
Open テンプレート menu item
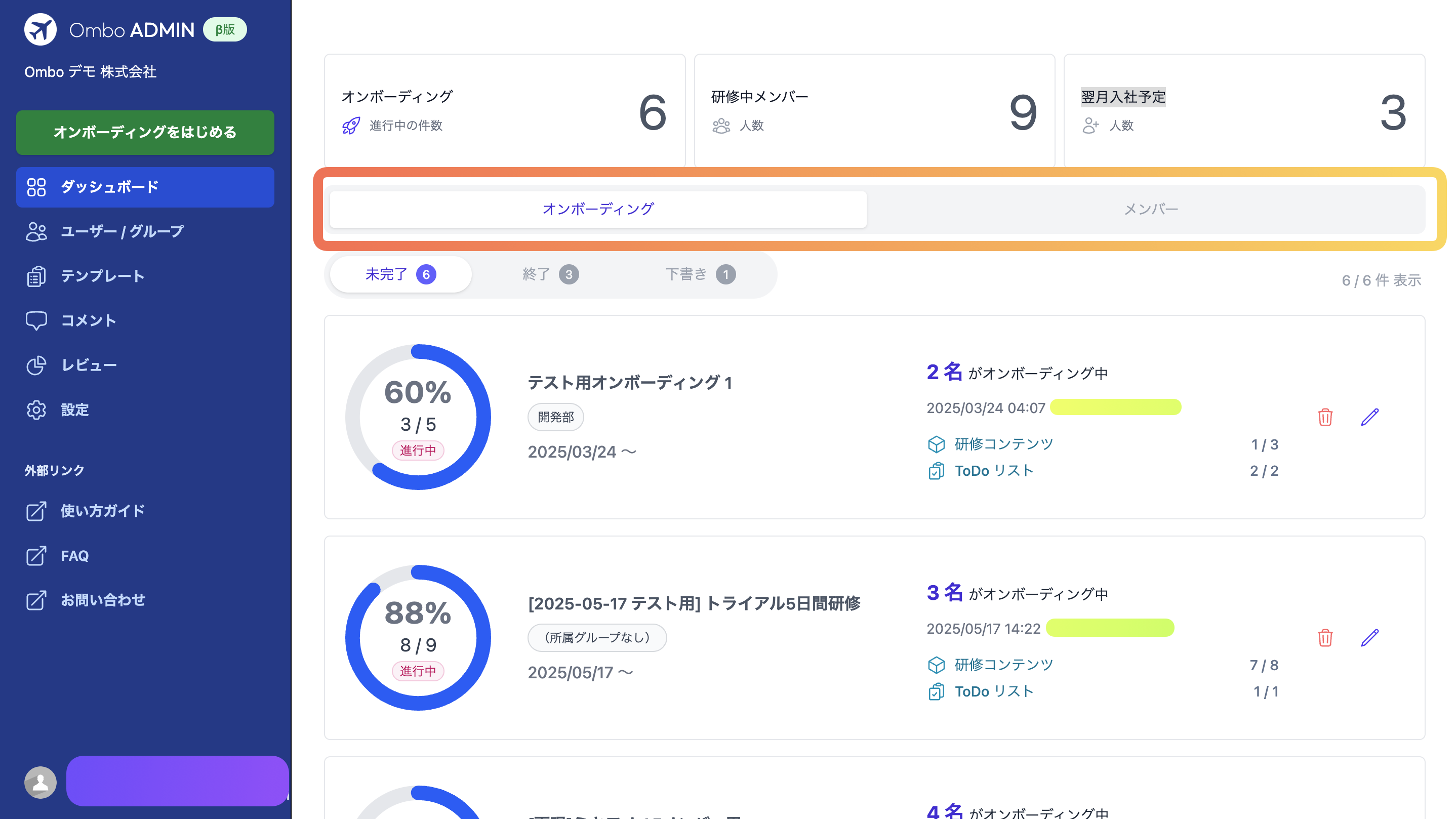click(x=145, y=276)
